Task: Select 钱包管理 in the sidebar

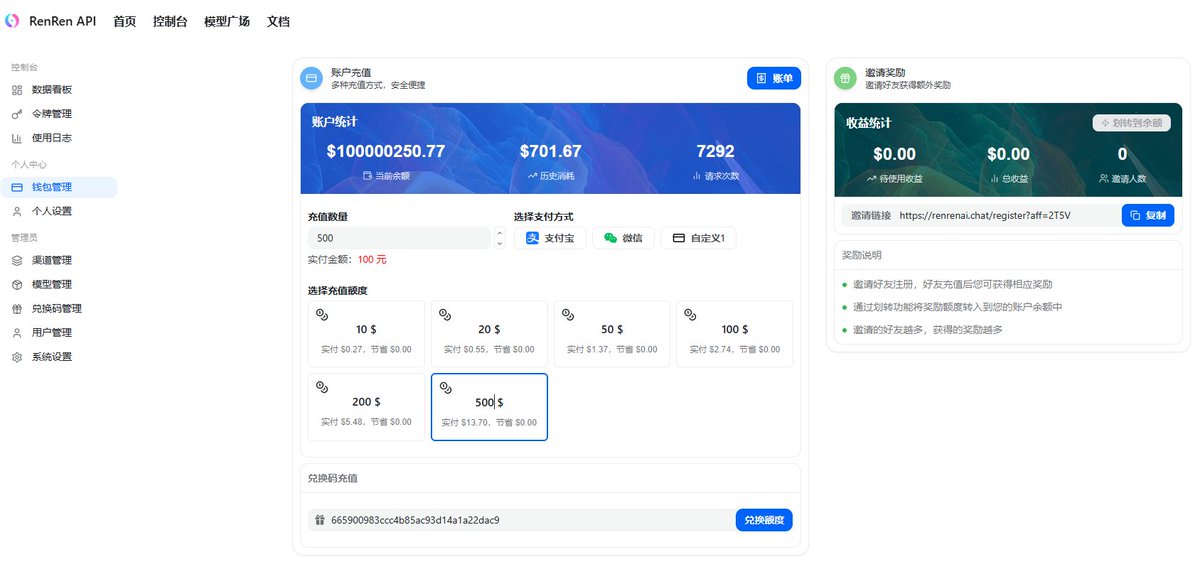Action: 60,187
